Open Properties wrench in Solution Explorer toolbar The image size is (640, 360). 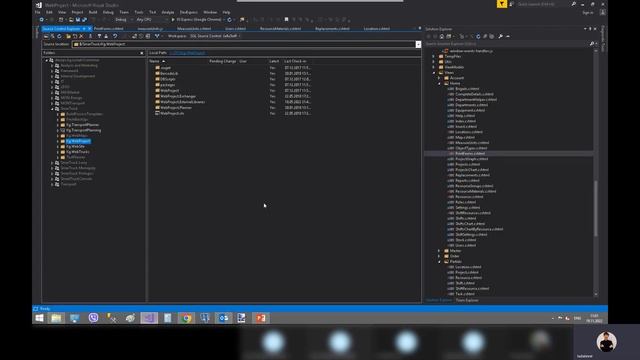[500, 36]
